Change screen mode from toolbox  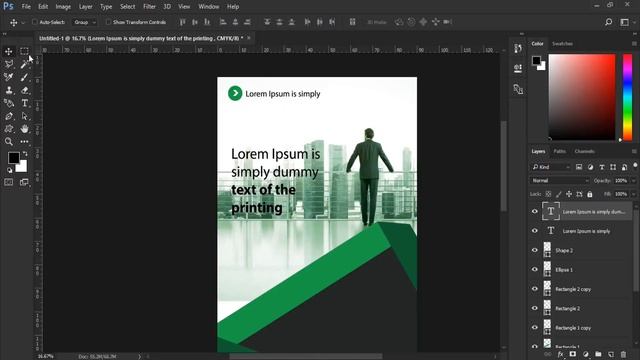(24, 182)
